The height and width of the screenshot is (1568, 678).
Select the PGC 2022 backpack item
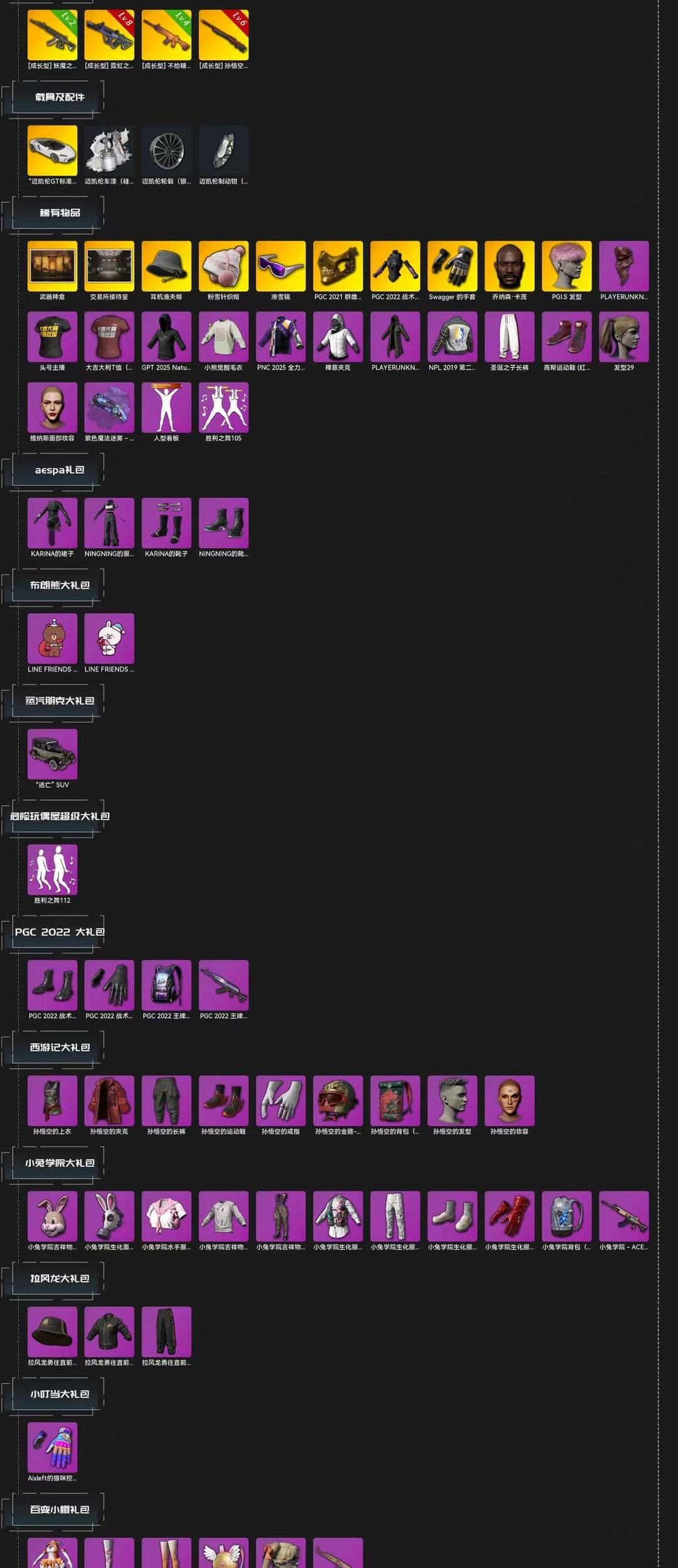point(166,984)
